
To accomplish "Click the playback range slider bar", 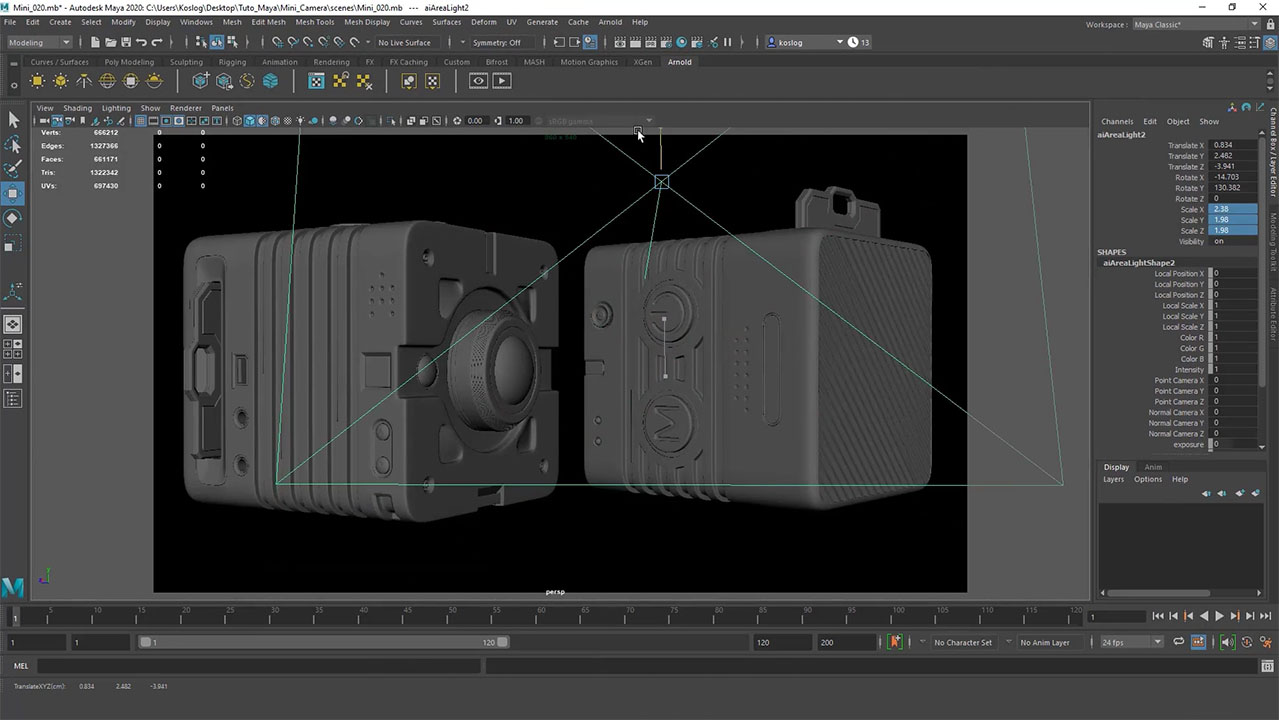I will pos(322,642).
